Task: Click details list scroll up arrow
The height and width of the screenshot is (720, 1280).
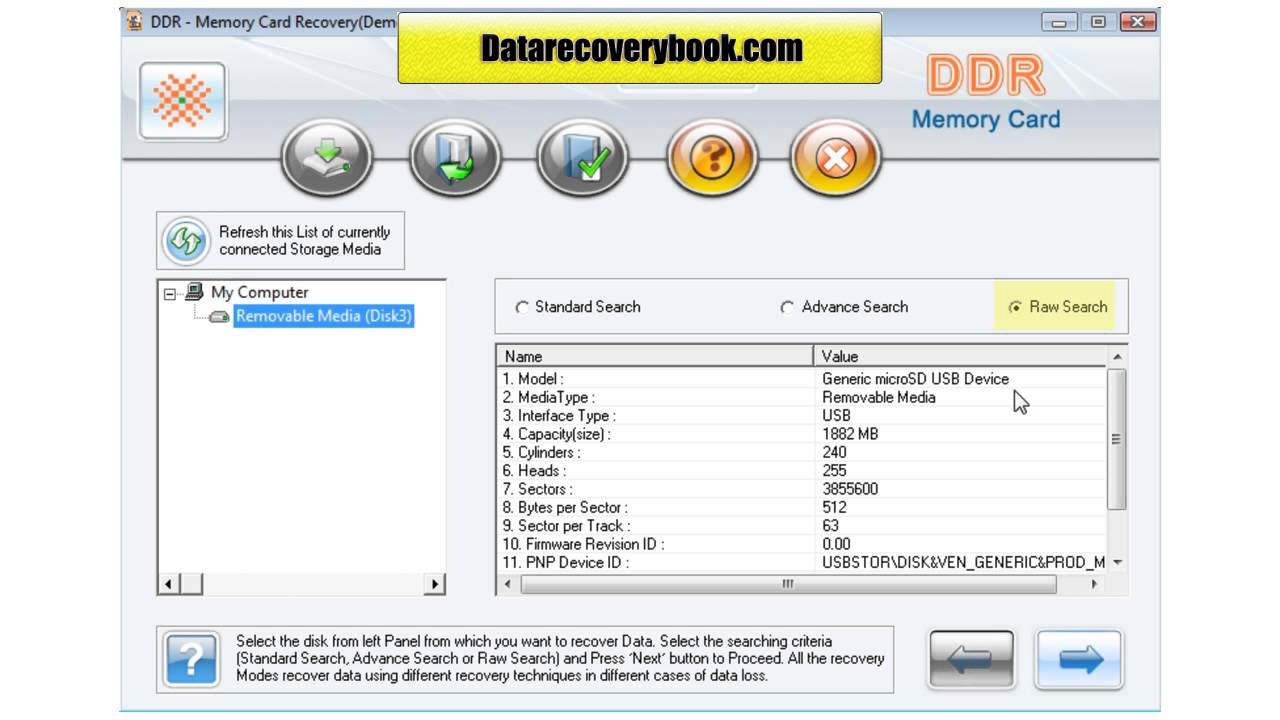Action: 1117,357
